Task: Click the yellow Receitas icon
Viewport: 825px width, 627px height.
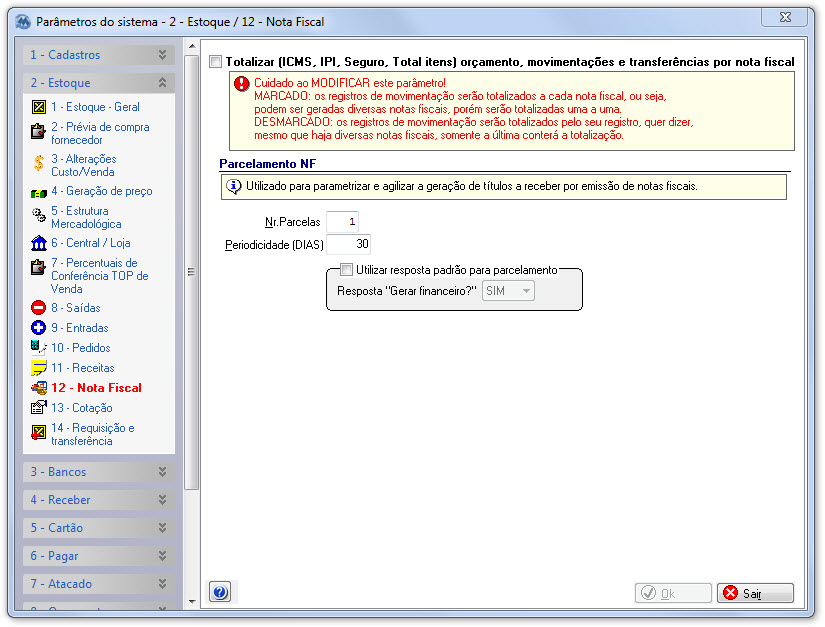Action: [x=38, y=368]
